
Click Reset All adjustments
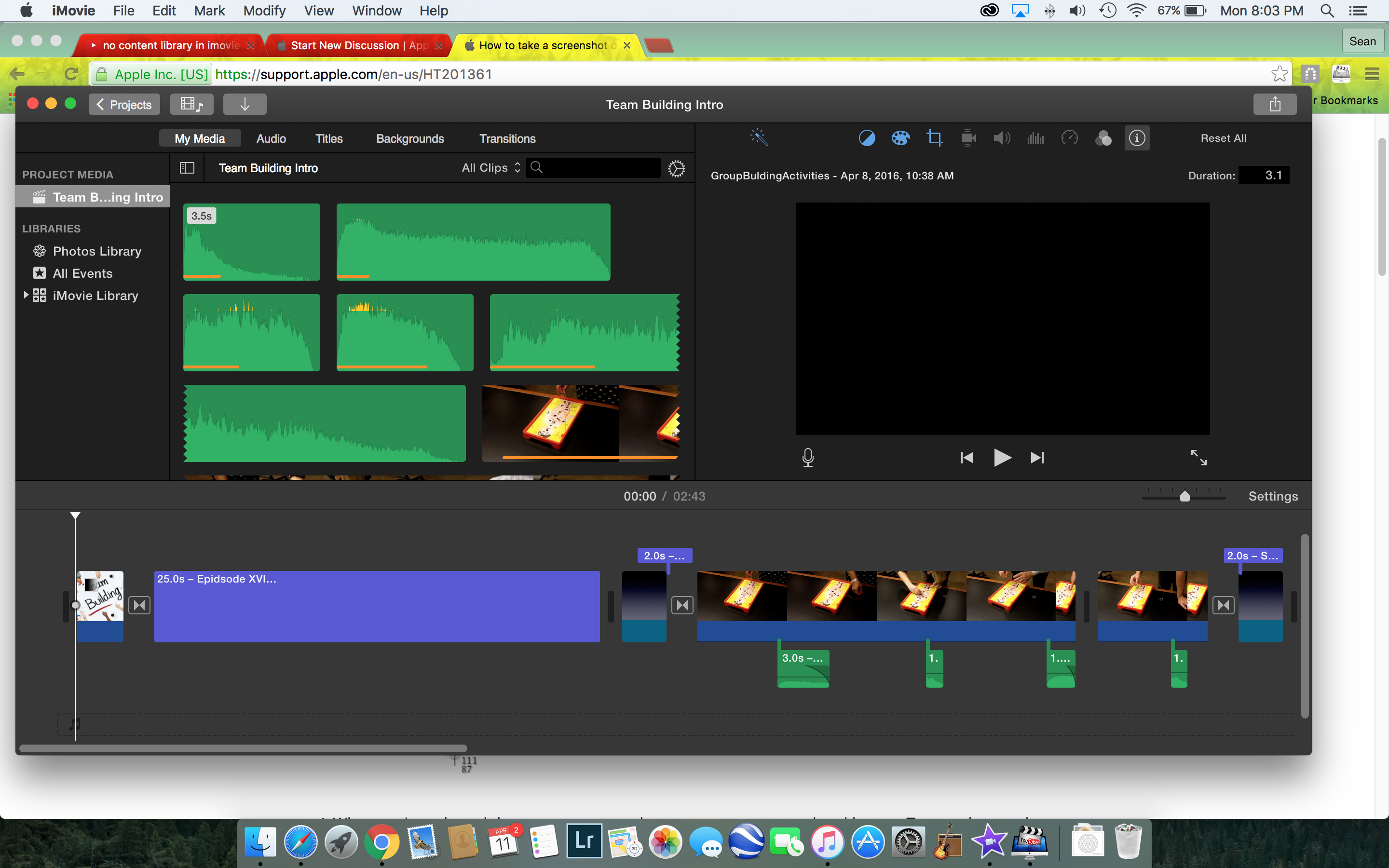coord(1223,138)
